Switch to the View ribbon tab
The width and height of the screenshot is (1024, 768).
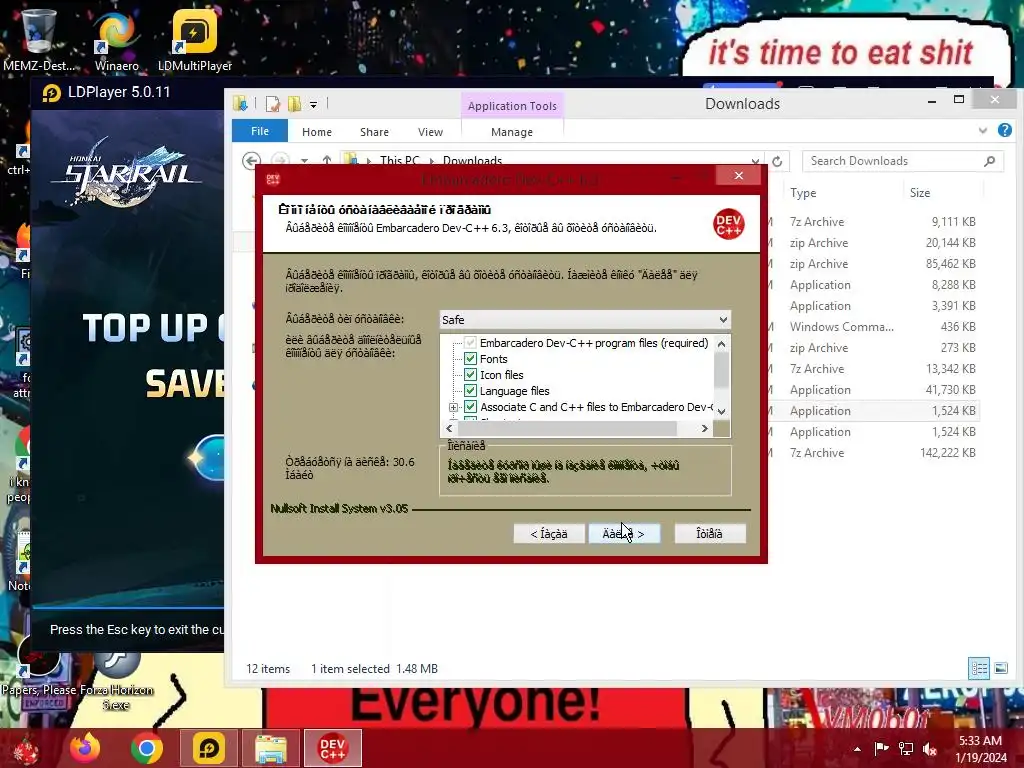click(430, 132)
